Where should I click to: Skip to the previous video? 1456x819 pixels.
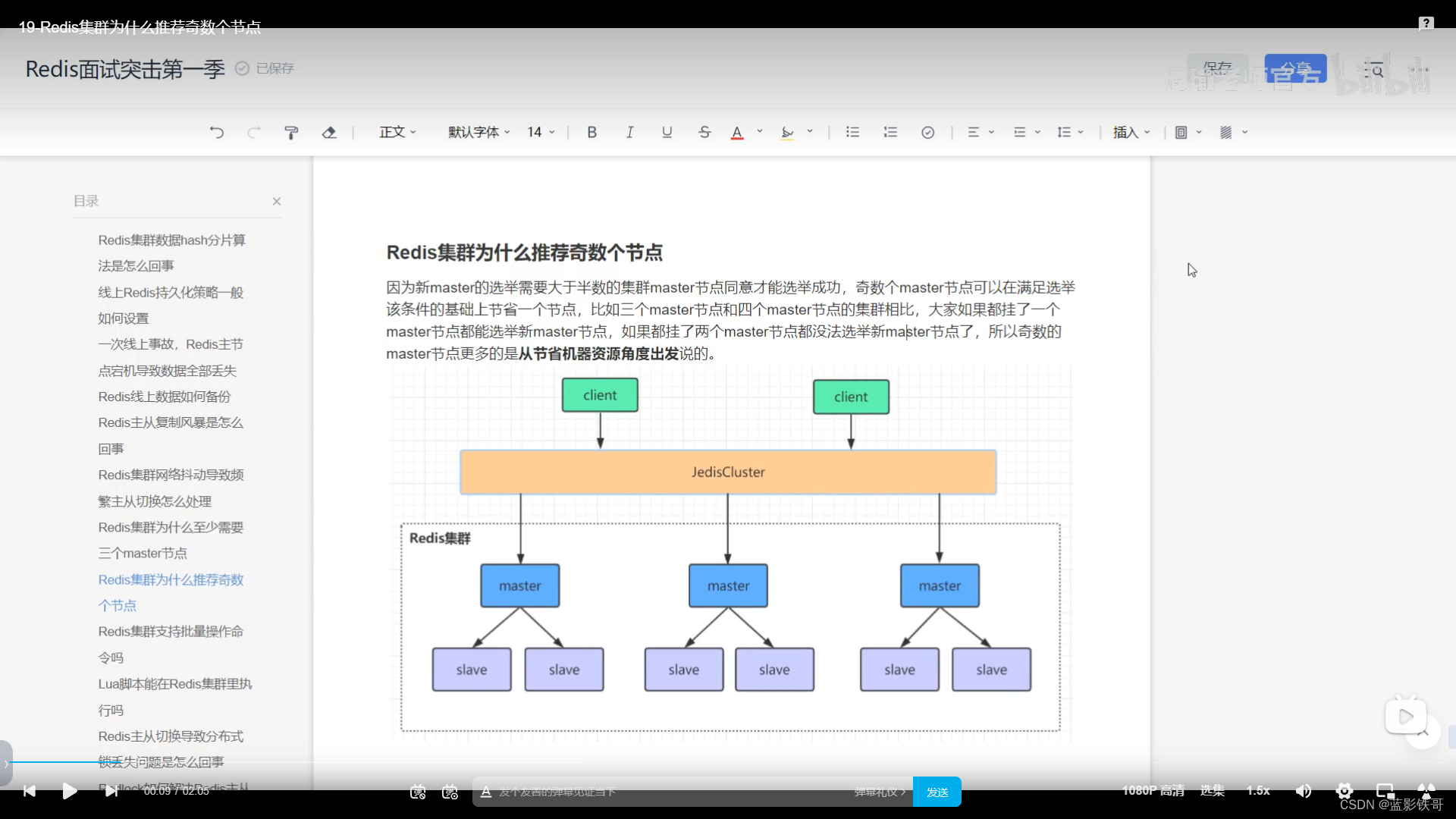pos(30,791)
